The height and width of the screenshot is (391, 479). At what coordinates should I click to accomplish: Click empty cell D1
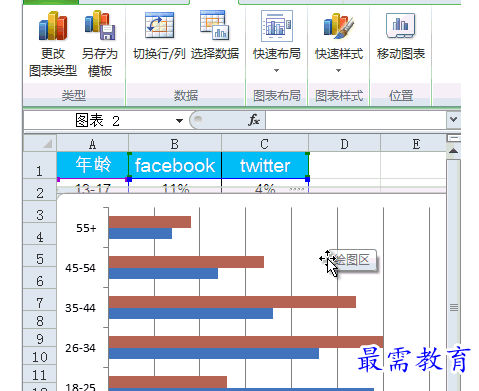tap(345, 165)
